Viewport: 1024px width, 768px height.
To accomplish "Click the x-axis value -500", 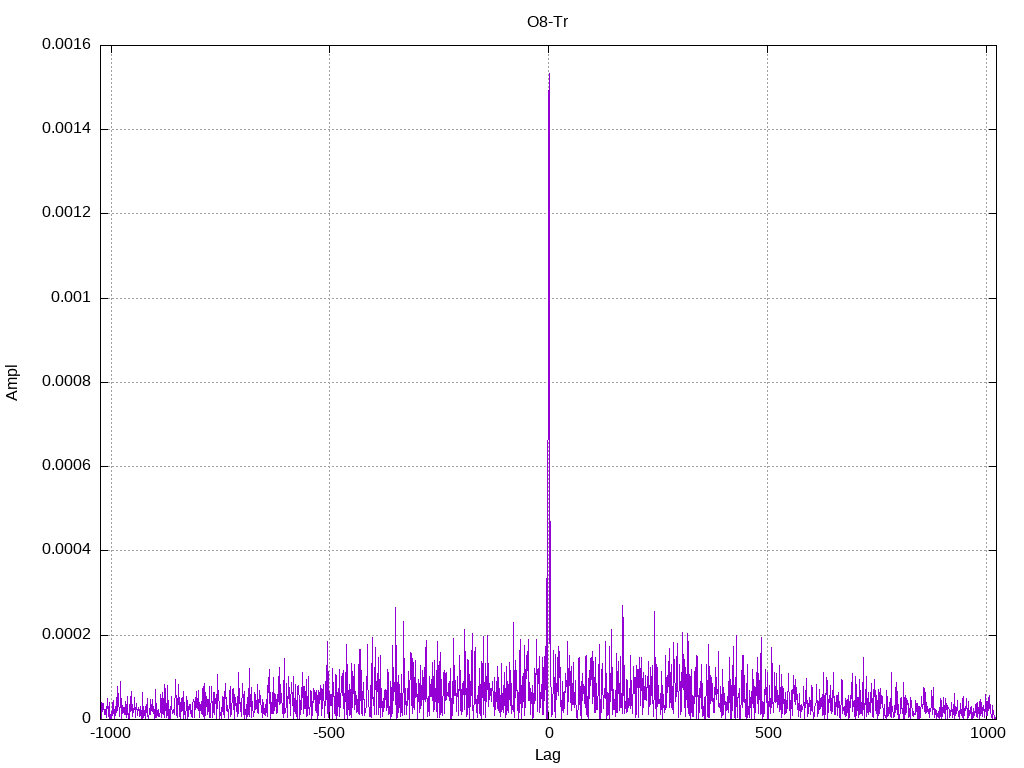I will (x=328, y=733).
